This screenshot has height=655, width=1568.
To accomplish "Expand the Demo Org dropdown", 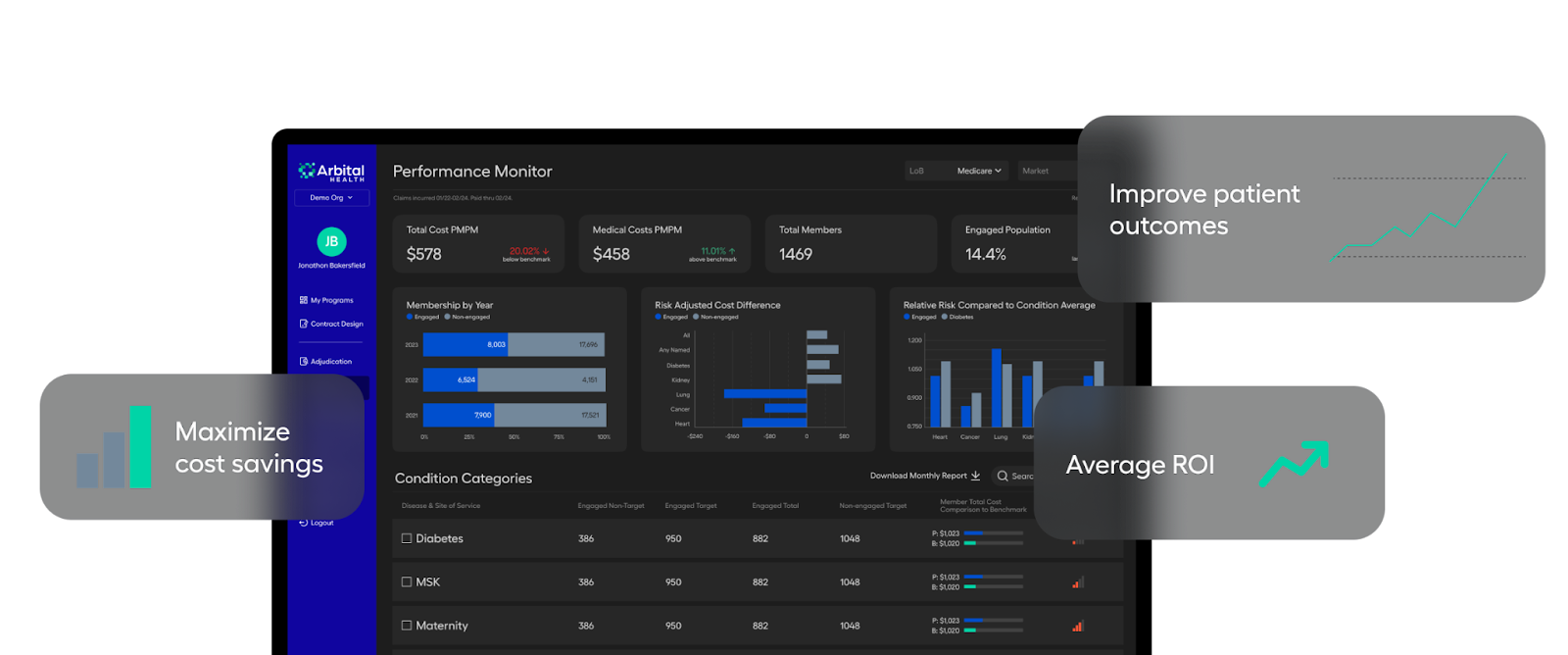I will click(x=331, y=198).
